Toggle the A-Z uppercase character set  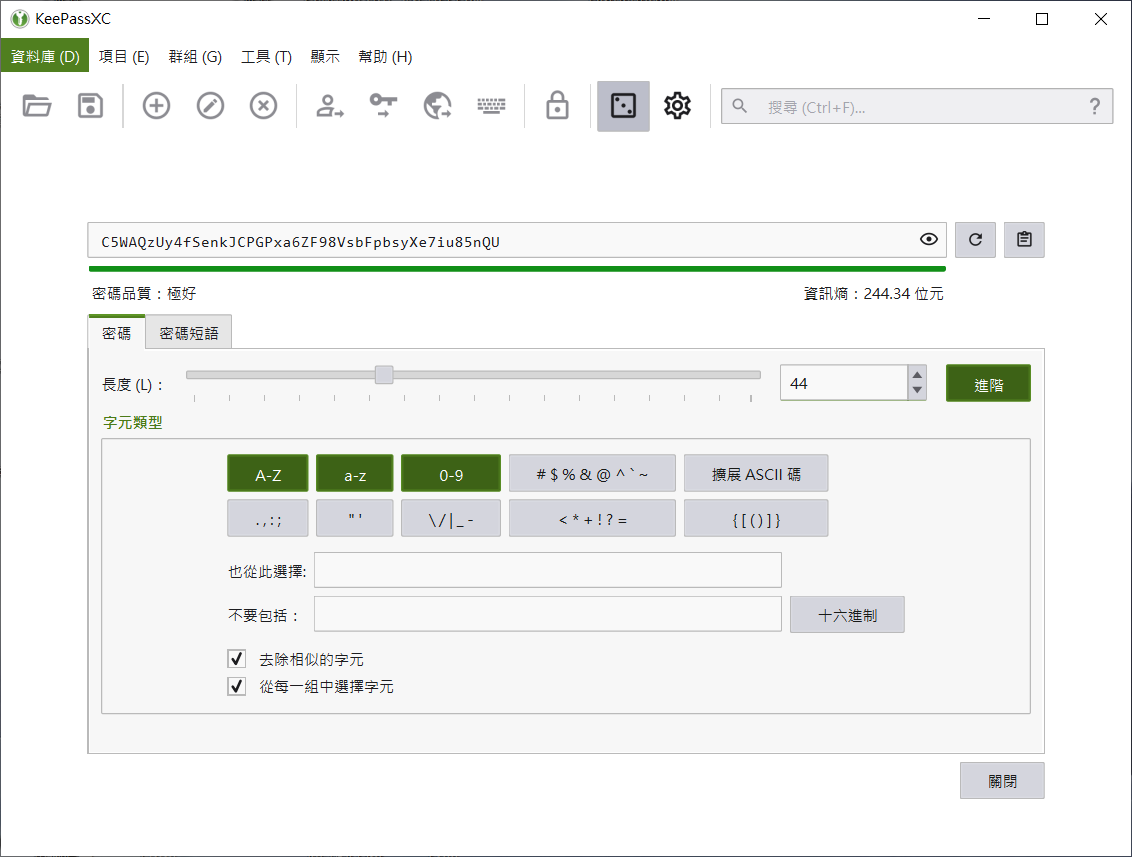pos(268,474)
